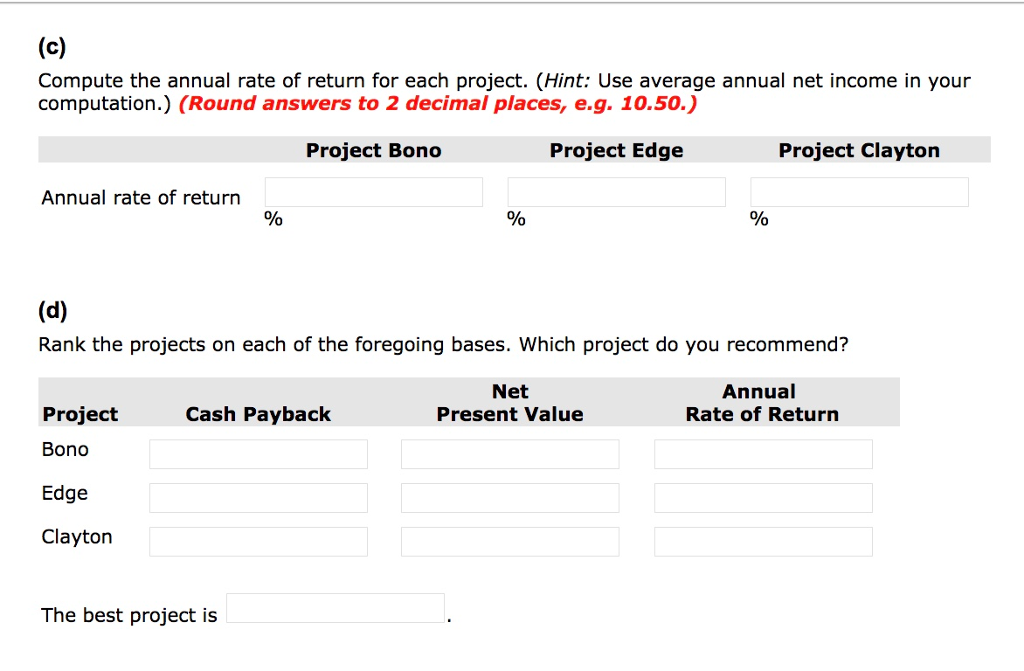
Task: Click the 'The best project is' answer field
Action: (x=335, y=608)
